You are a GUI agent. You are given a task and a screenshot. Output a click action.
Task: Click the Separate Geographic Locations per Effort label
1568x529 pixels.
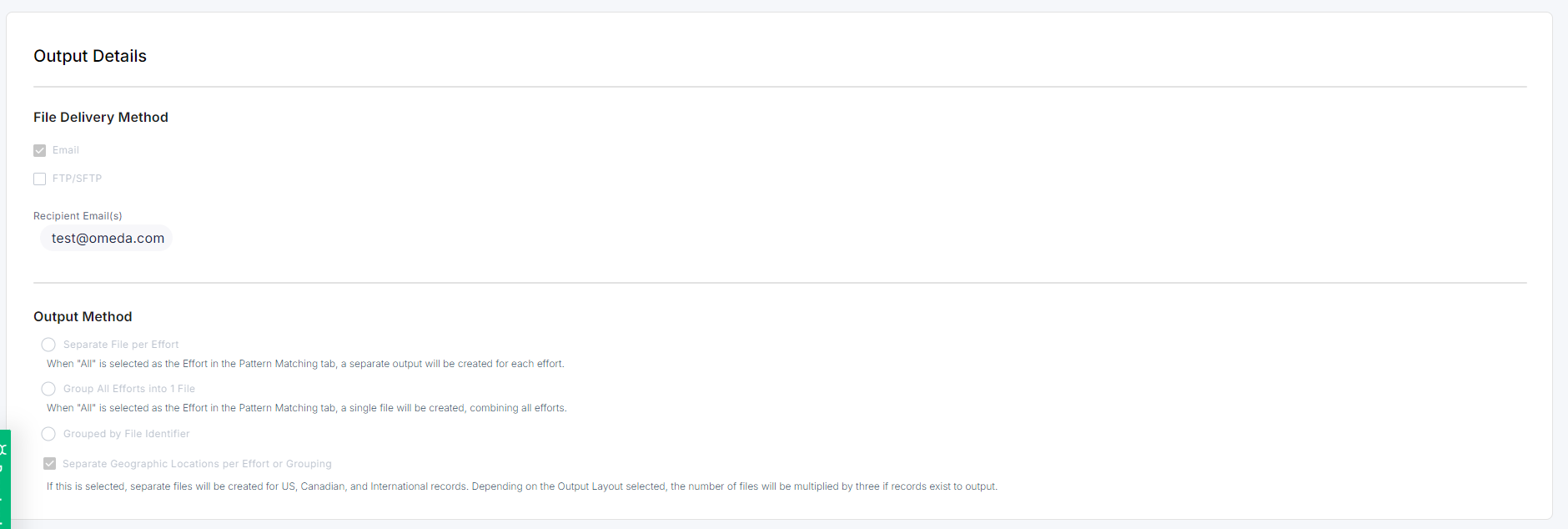click(x=197, y=464)
